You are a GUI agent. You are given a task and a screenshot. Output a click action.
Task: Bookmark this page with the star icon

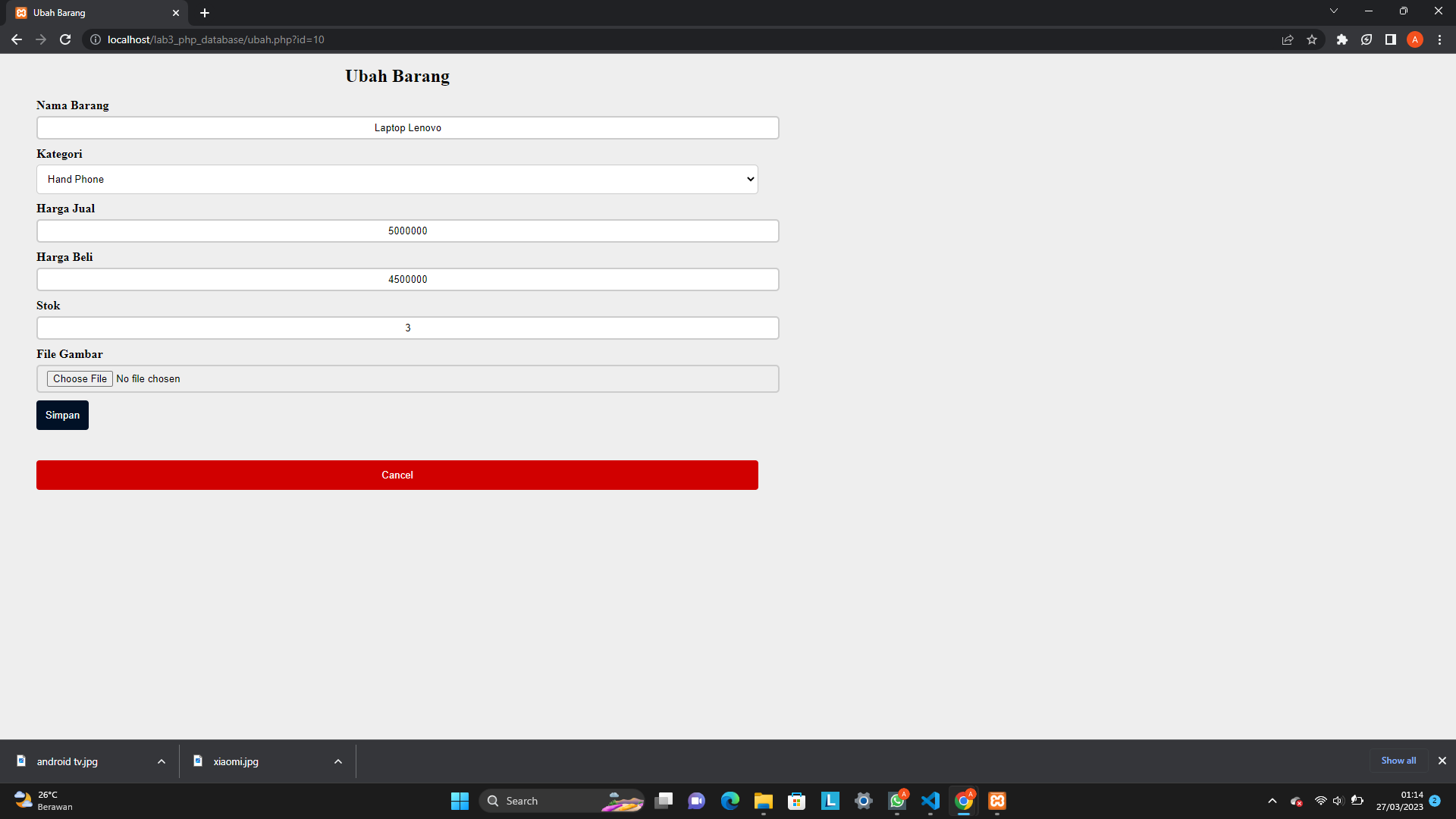tap(1312, 39)
